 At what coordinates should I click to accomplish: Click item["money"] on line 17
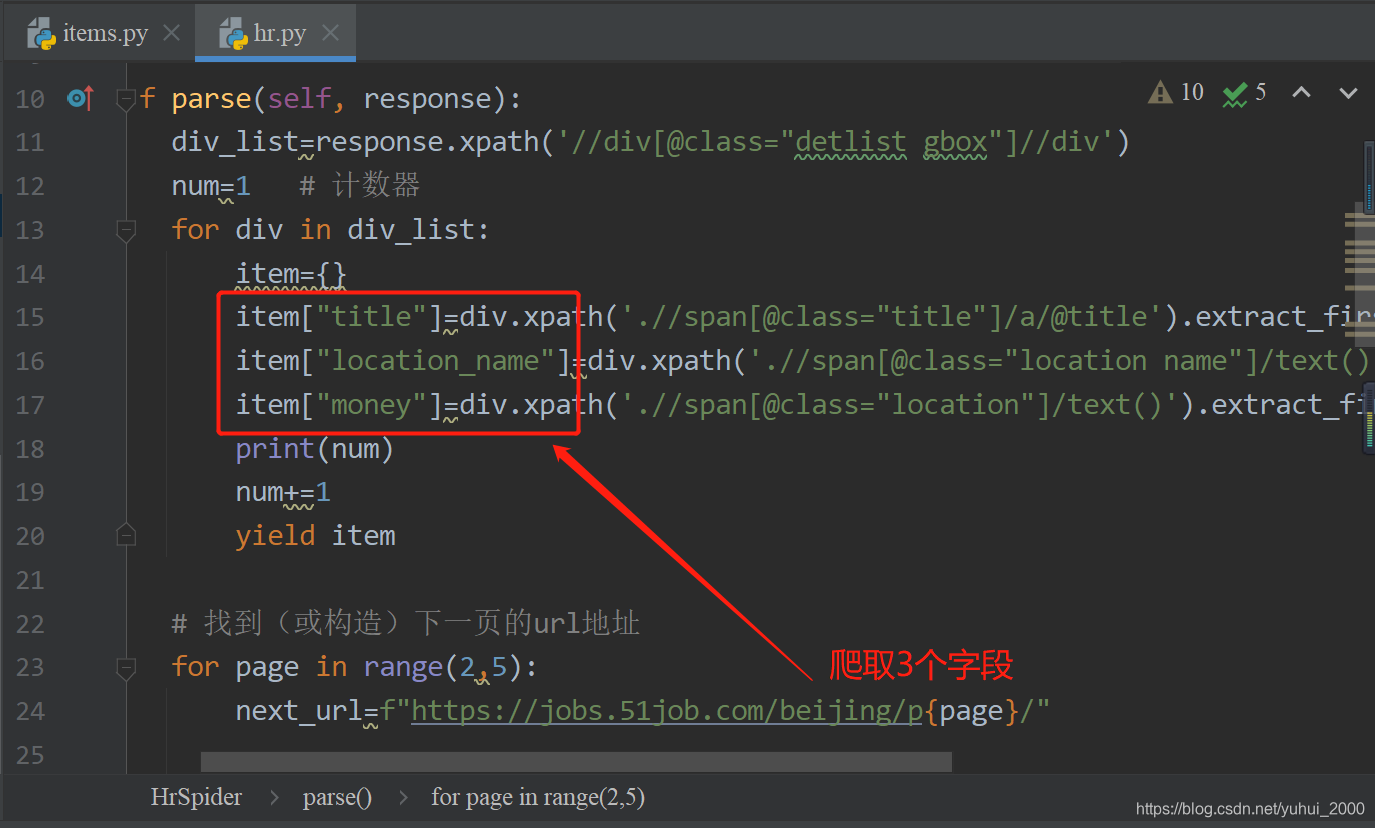(x=340, y=405)
